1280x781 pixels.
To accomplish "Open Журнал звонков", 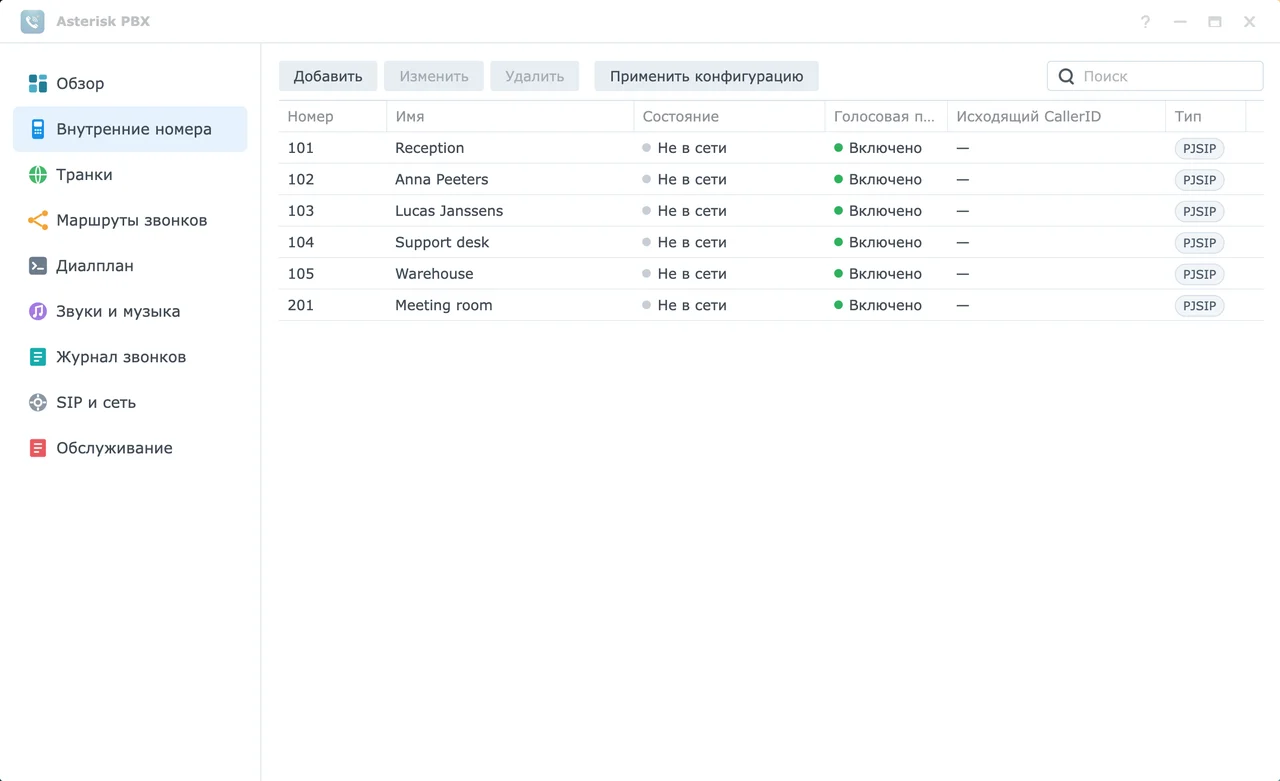I will click(130, 357).
